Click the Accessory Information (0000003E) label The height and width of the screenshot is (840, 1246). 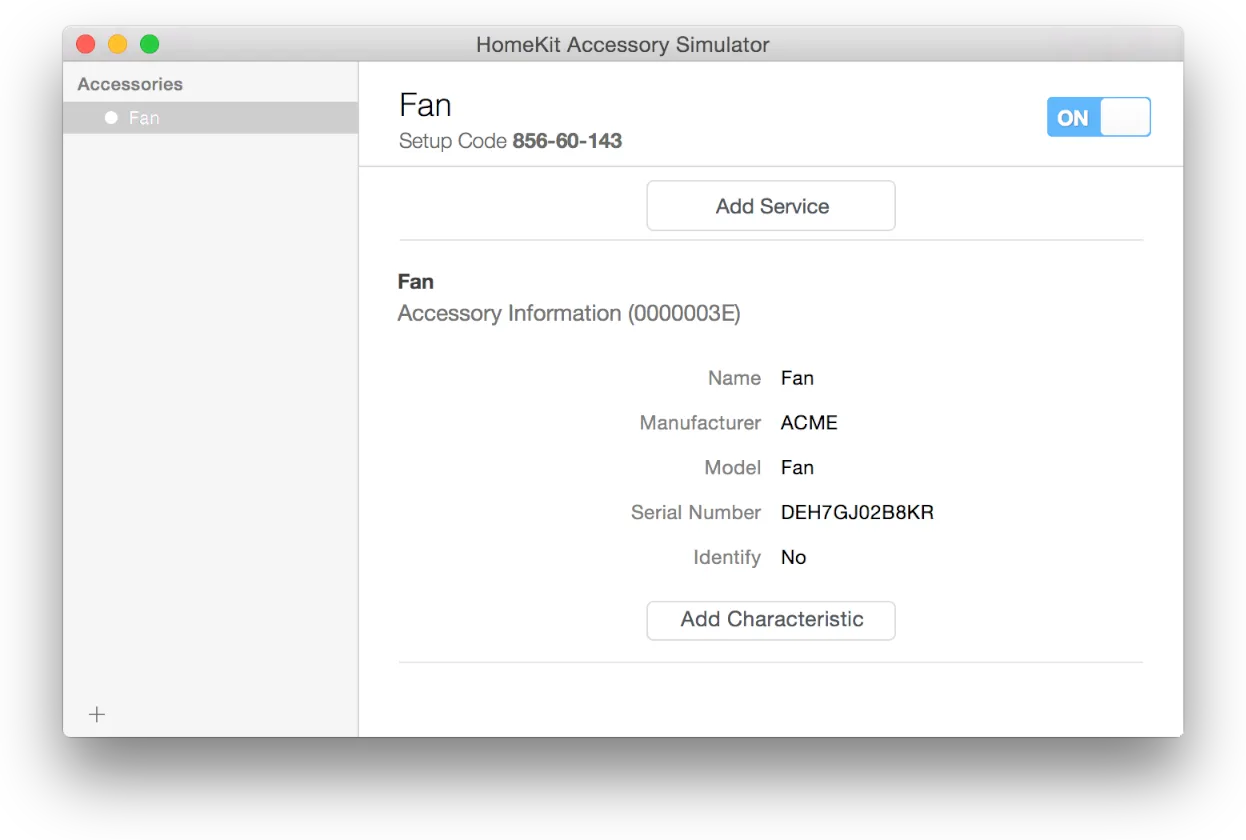[x=568, y=314]
